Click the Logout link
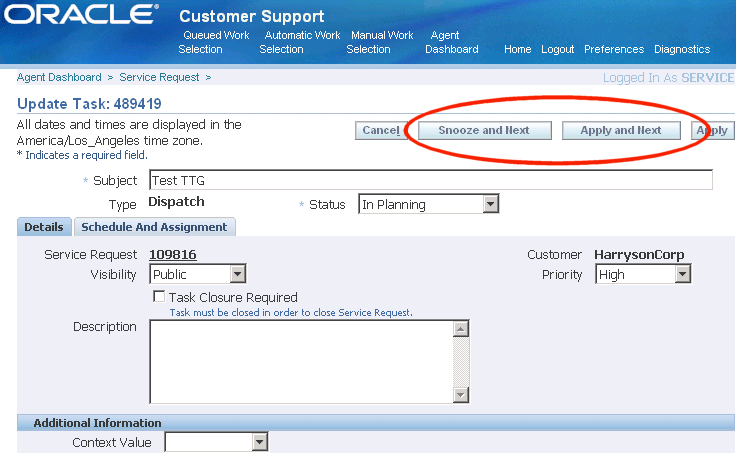736x453 pixels. tap(558, 49)
